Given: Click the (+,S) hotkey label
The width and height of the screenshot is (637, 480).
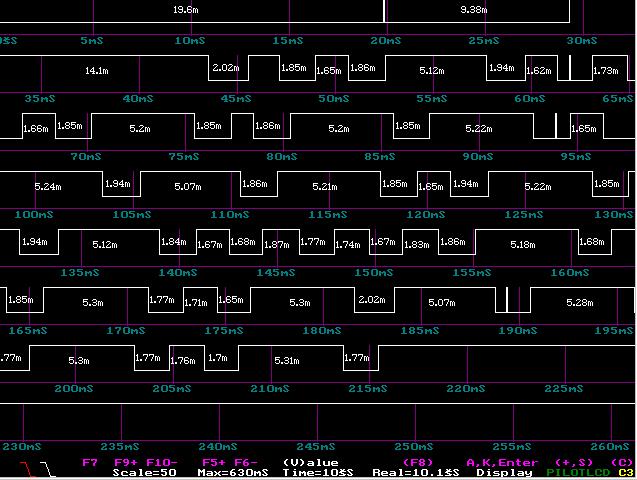Looking at the screenshot, I should pos(574,463).
